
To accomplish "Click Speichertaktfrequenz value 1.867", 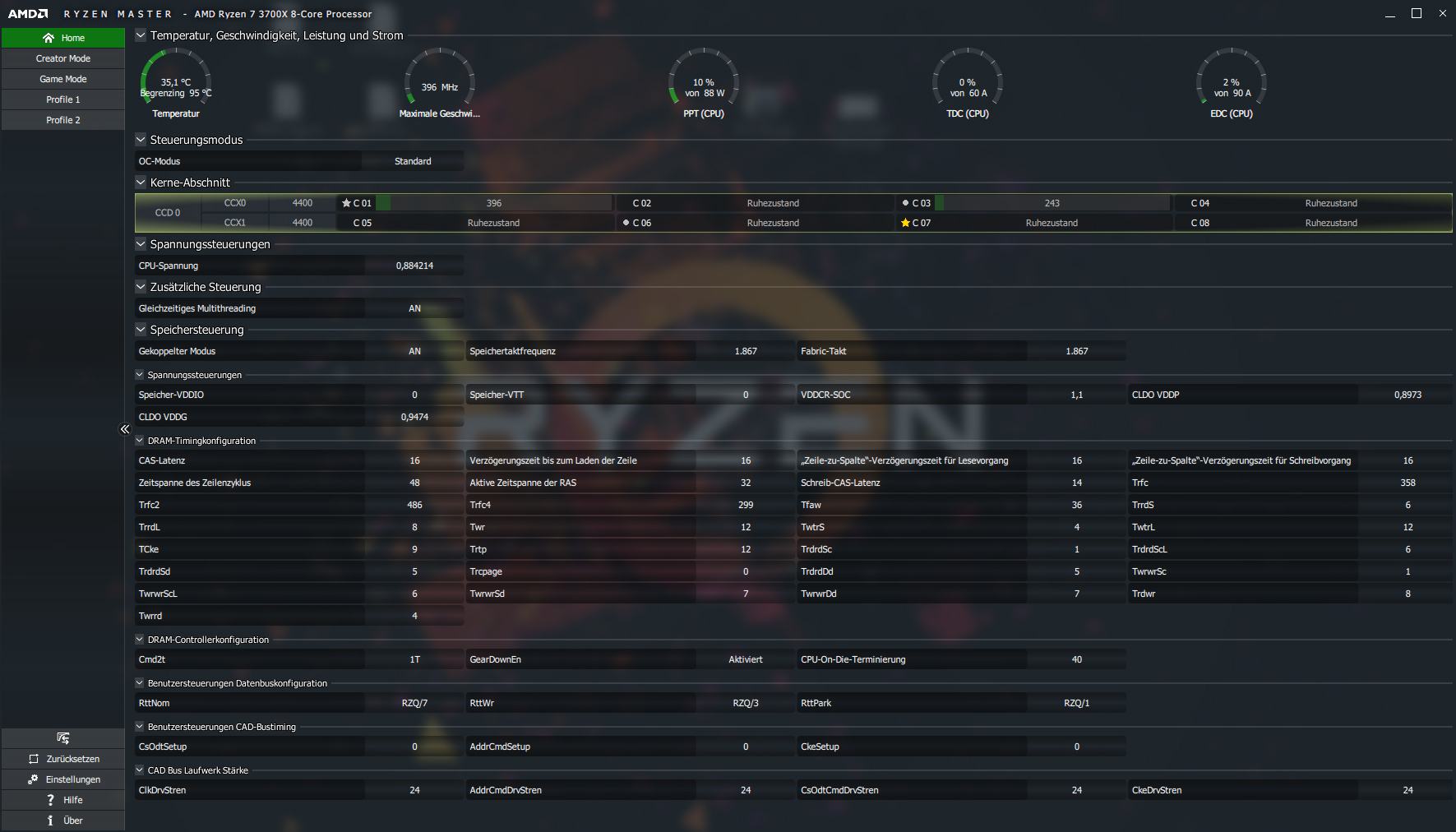I will 746,351.
